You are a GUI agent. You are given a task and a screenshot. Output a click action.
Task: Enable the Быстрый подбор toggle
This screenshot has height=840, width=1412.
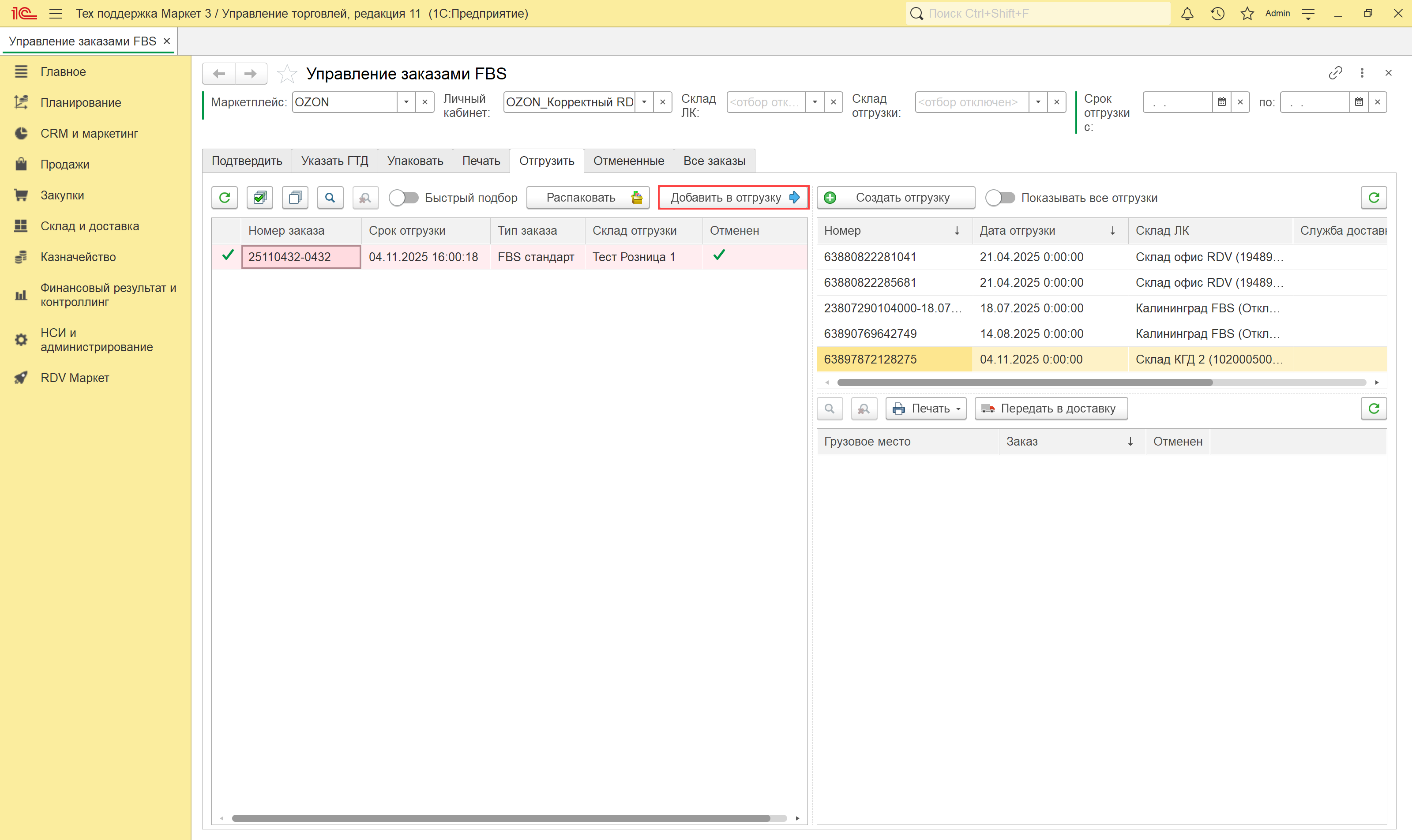click(403, 198)
